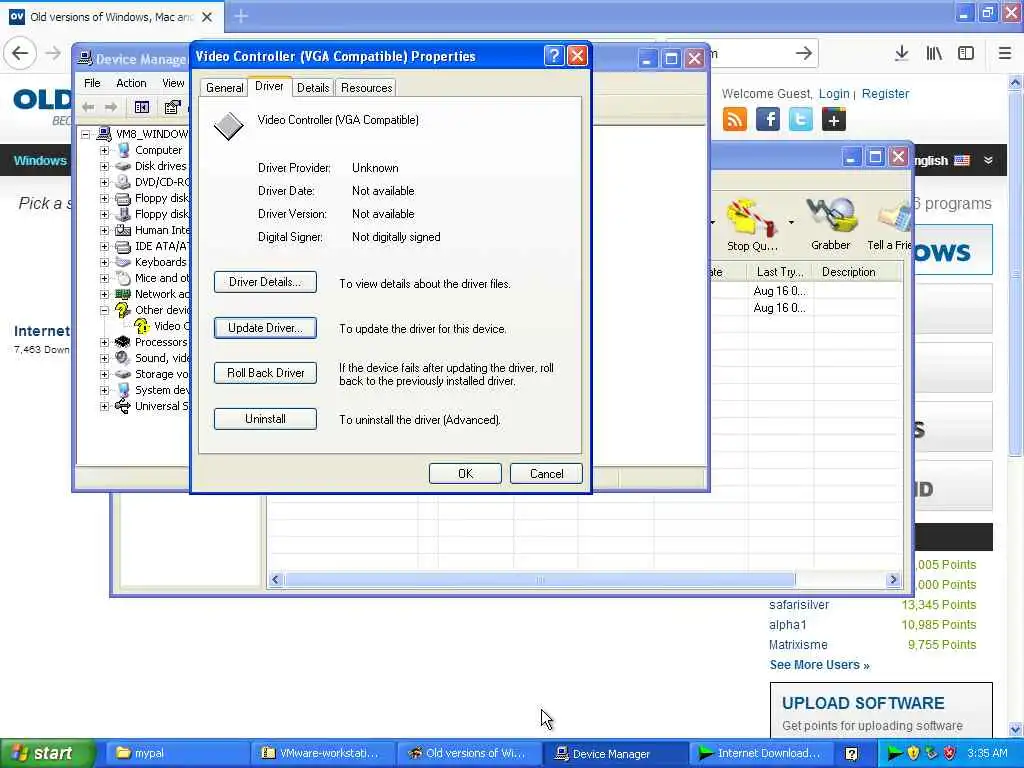The width and height of the screenshot is (1024, 768).
Task: Collapse the VM8_WINDOW root computer node
Action: pyautogui.click(x=85, y=134)
